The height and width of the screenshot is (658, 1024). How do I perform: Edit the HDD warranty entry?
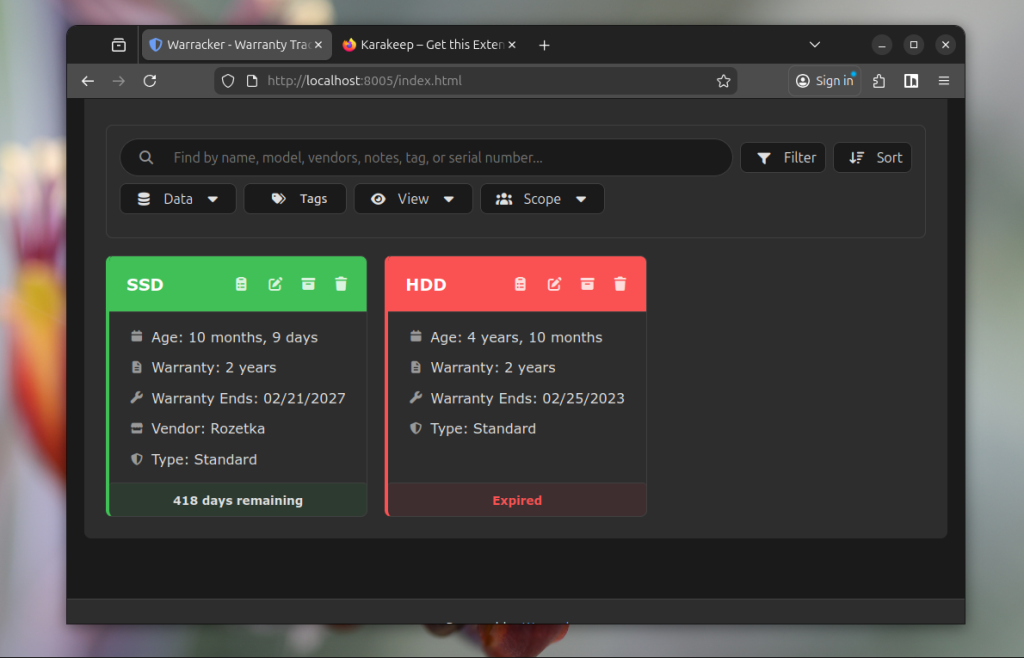point(554,285)
